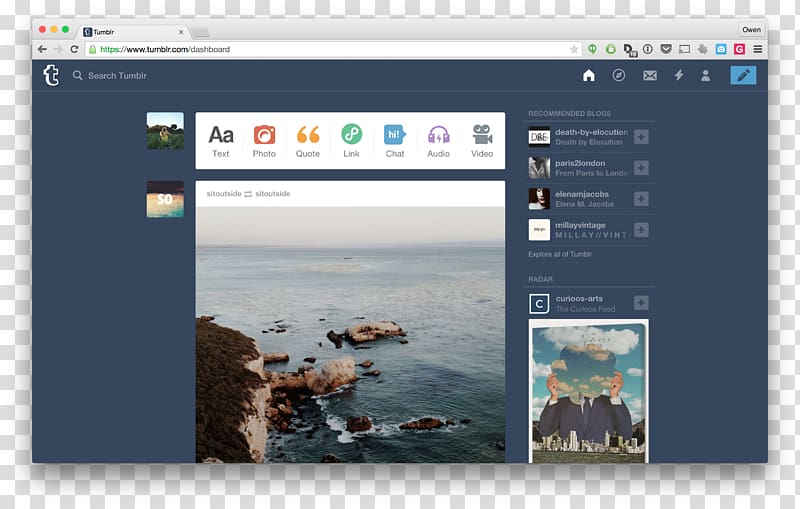Viewport: 800px width, 509px height.
Task: Open the millayvintage avatar thumbnail
Action: 539,230
